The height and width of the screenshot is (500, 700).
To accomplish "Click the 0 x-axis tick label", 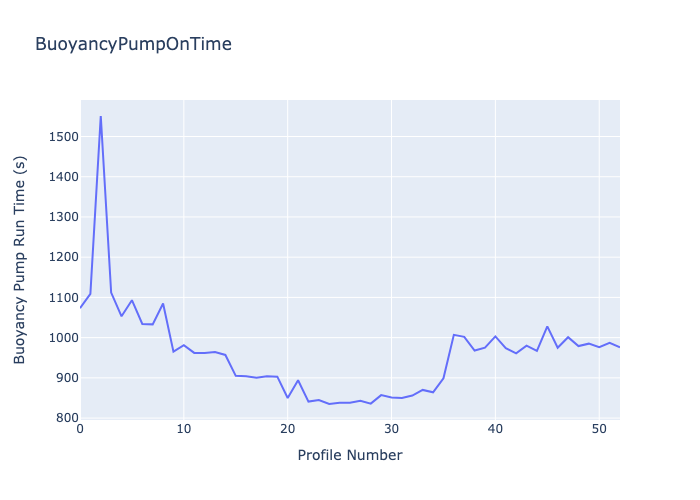I will [80, 429].
